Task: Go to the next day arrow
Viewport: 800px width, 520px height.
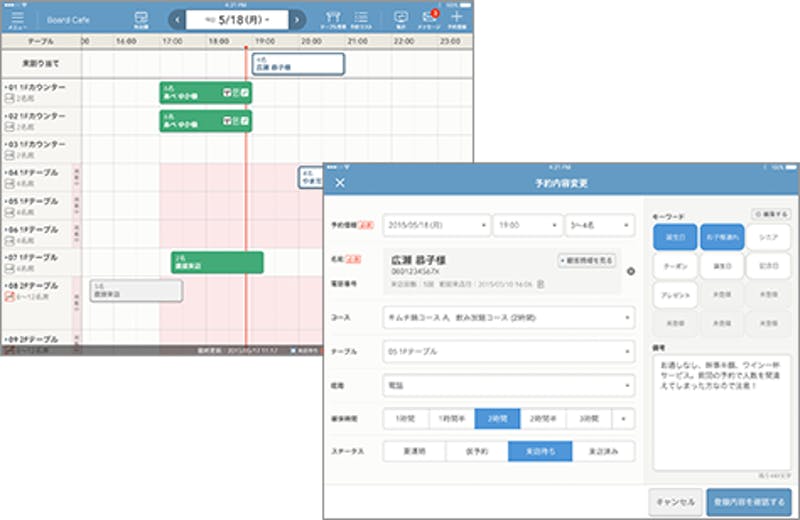Action: pyautogui.click(x=297, y=20)
